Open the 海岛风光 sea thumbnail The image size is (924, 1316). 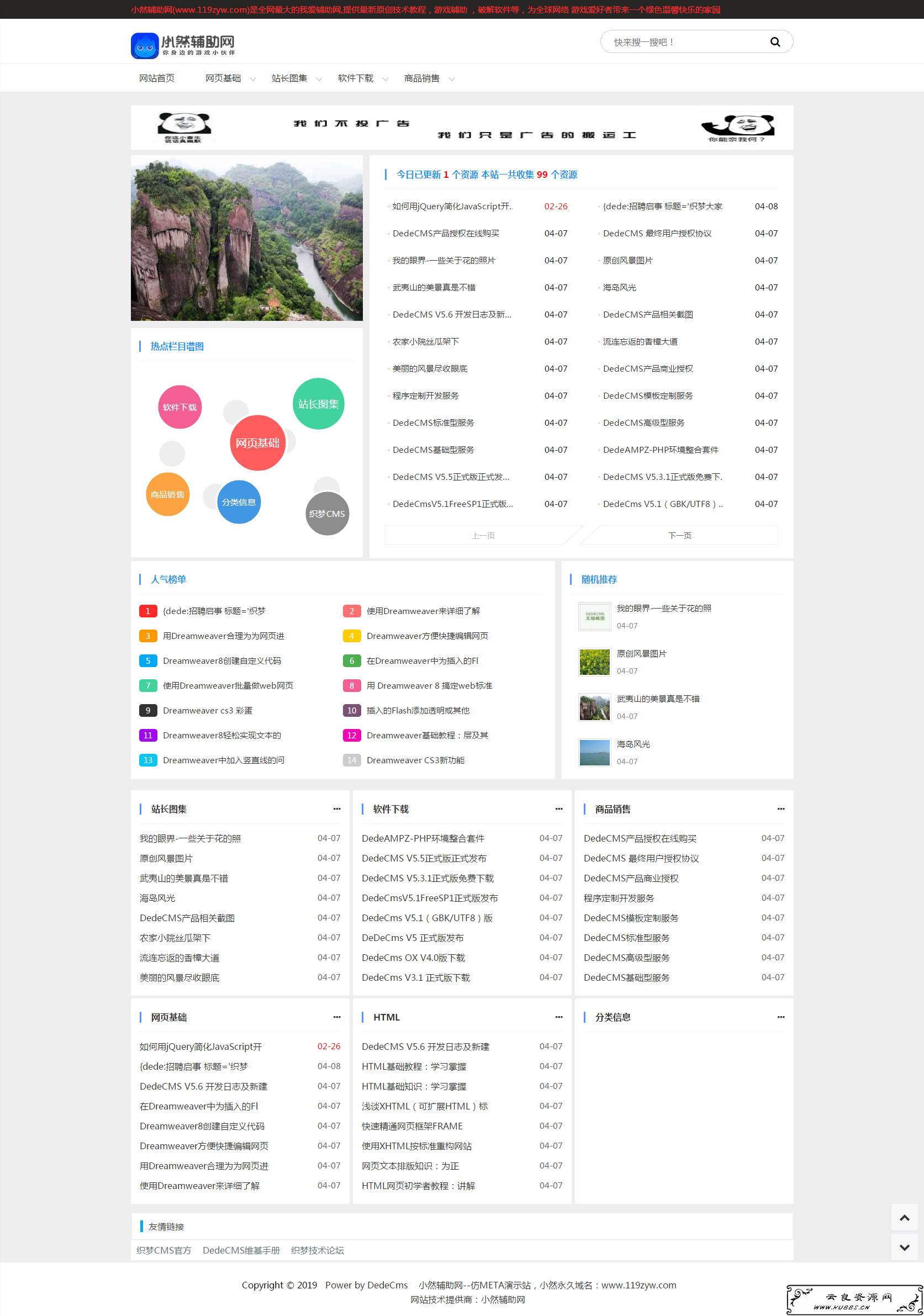coord(594,753)
